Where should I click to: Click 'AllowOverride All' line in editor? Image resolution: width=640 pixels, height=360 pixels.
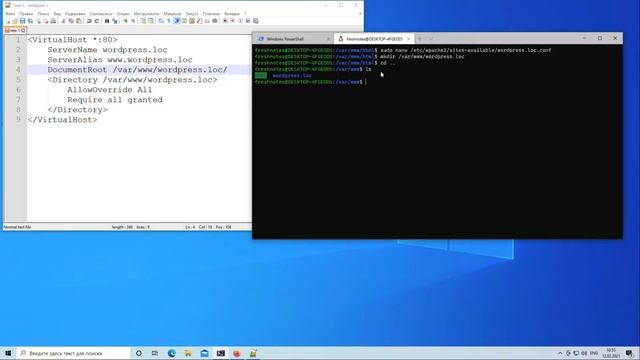109,90
